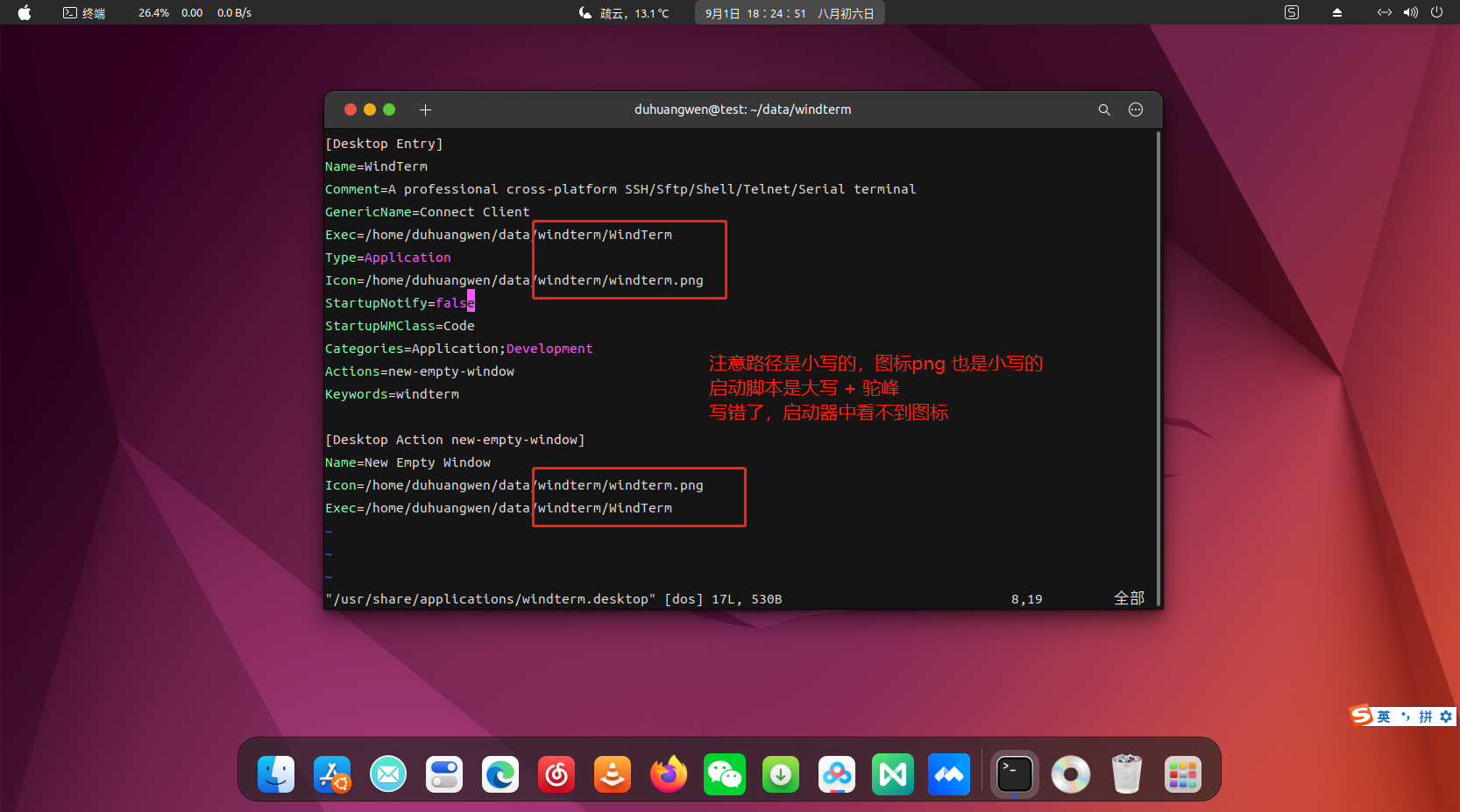1460x812 pixels.
Task: Open WeChat from the dock
Action: pyautogui.click(x=725, y=774)
